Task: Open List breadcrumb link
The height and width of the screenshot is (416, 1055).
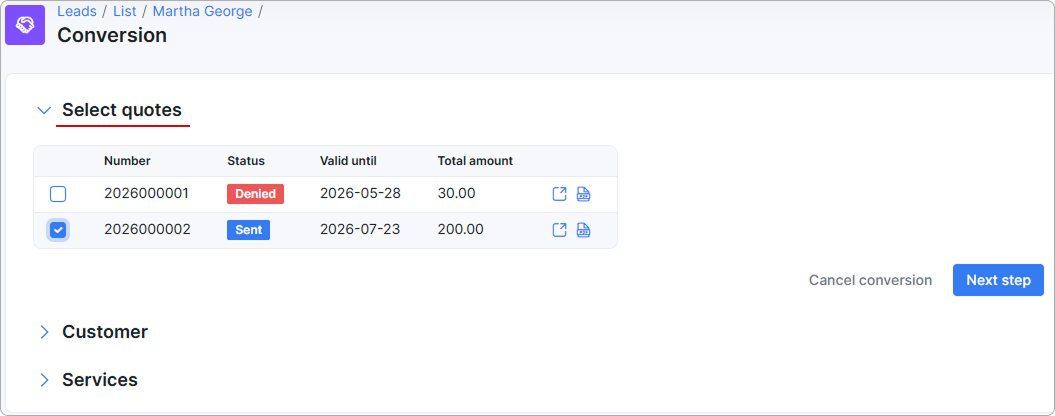Action: 124,11
